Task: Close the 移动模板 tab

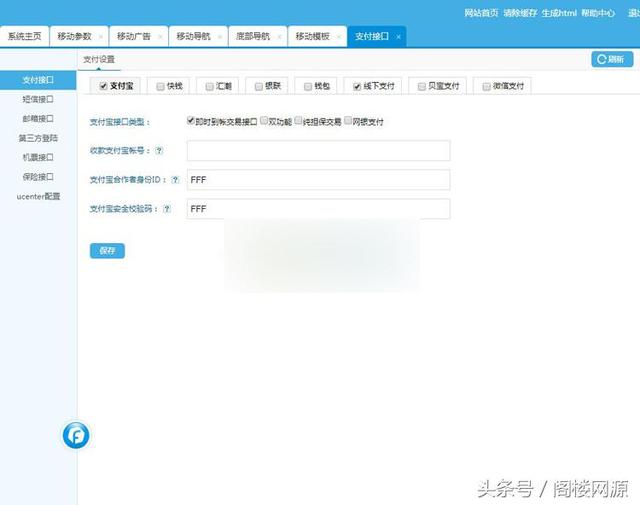Action: pyautogui.click(x=339, y=37)
